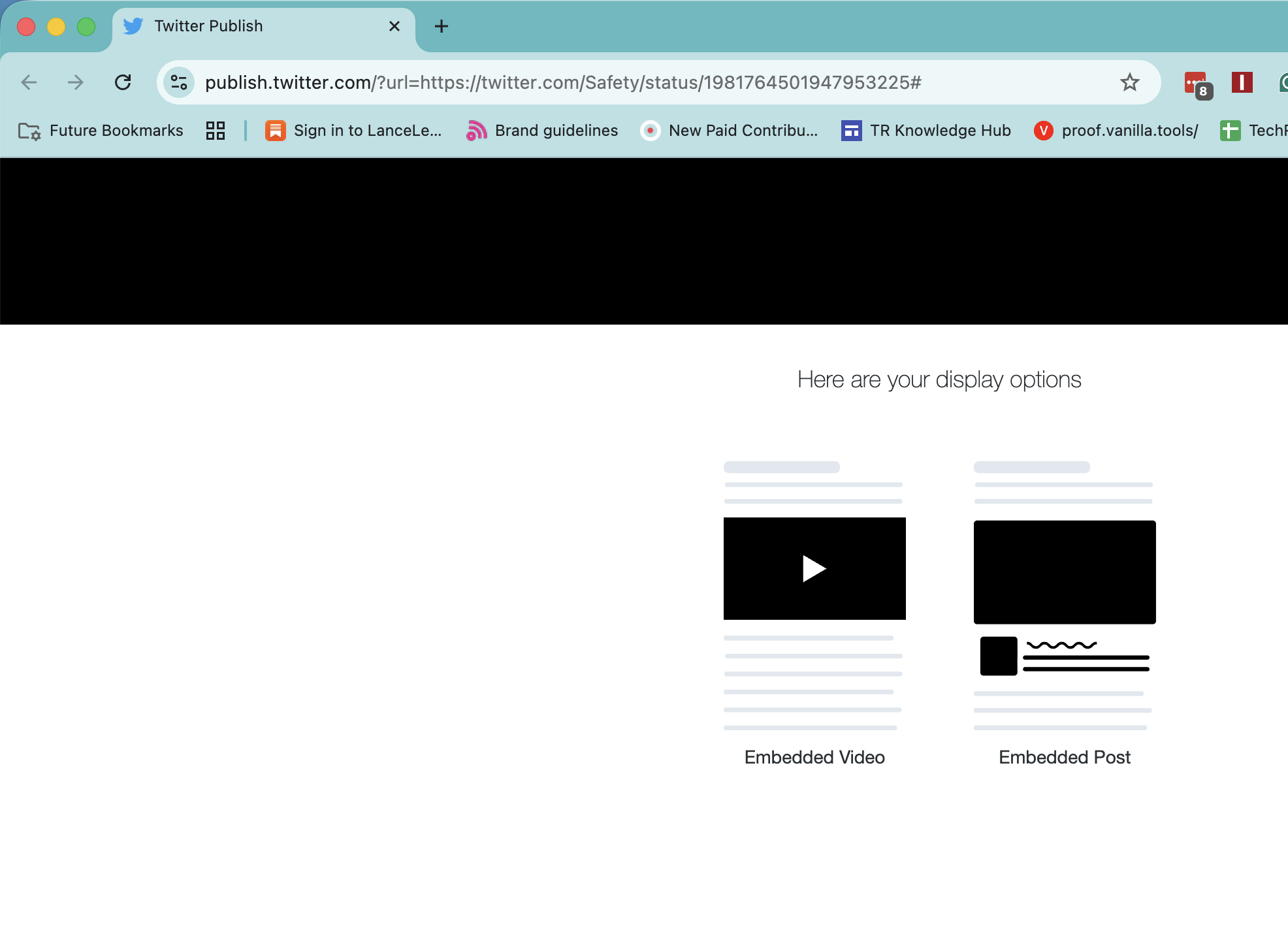The image size is (1288, 934).
Task: Open site information icon in address bar
Action: coord(179,82)
